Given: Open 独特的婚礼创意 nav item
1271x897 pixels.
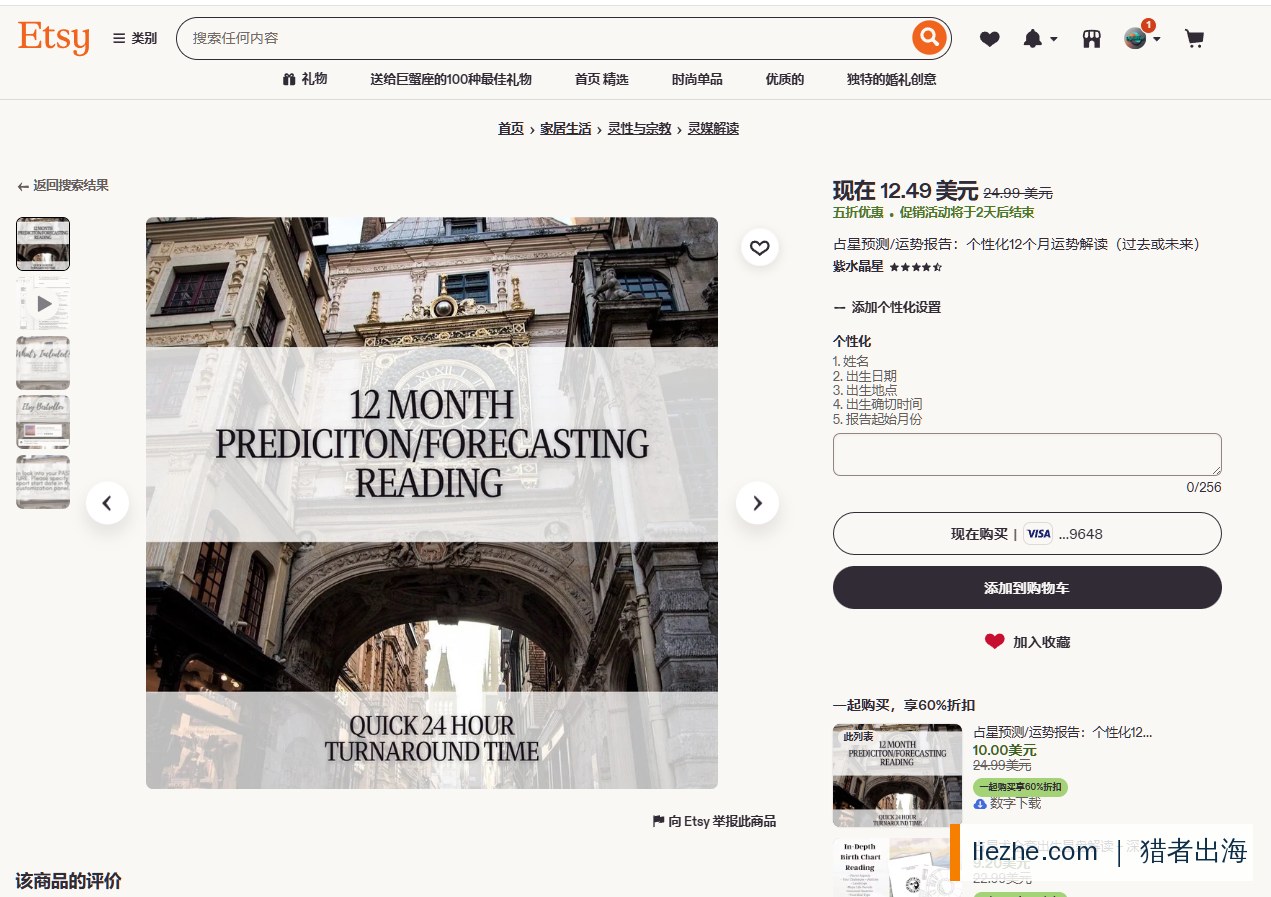Looking at the screenshot, I should [x=891, y=79].
